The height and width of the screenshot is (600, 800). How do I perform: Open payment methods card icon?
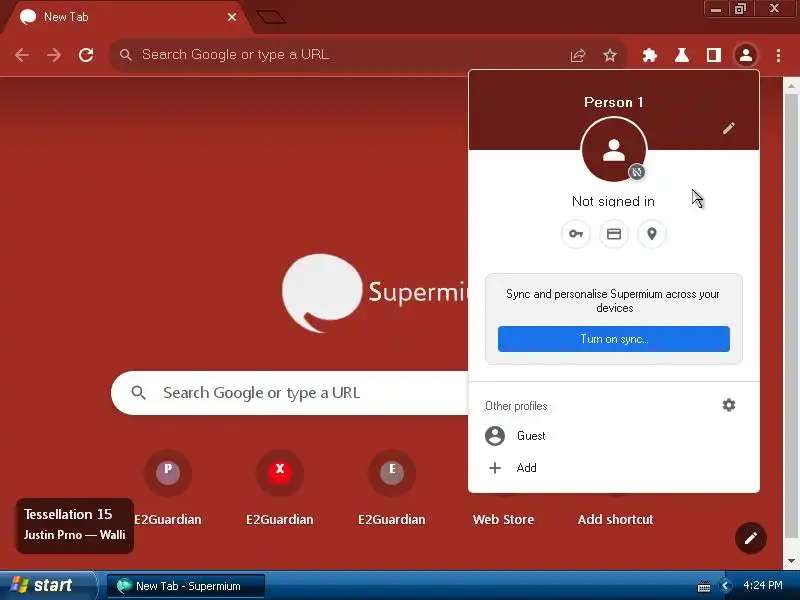614,234
